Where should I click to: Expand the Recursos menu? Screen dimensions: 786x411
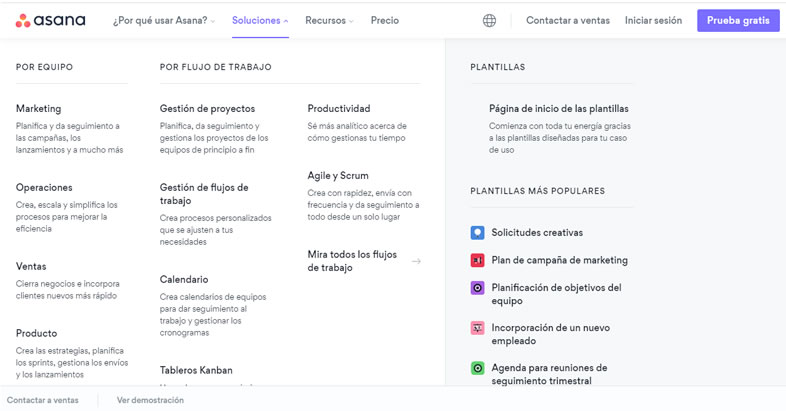[x=329, y=21]
